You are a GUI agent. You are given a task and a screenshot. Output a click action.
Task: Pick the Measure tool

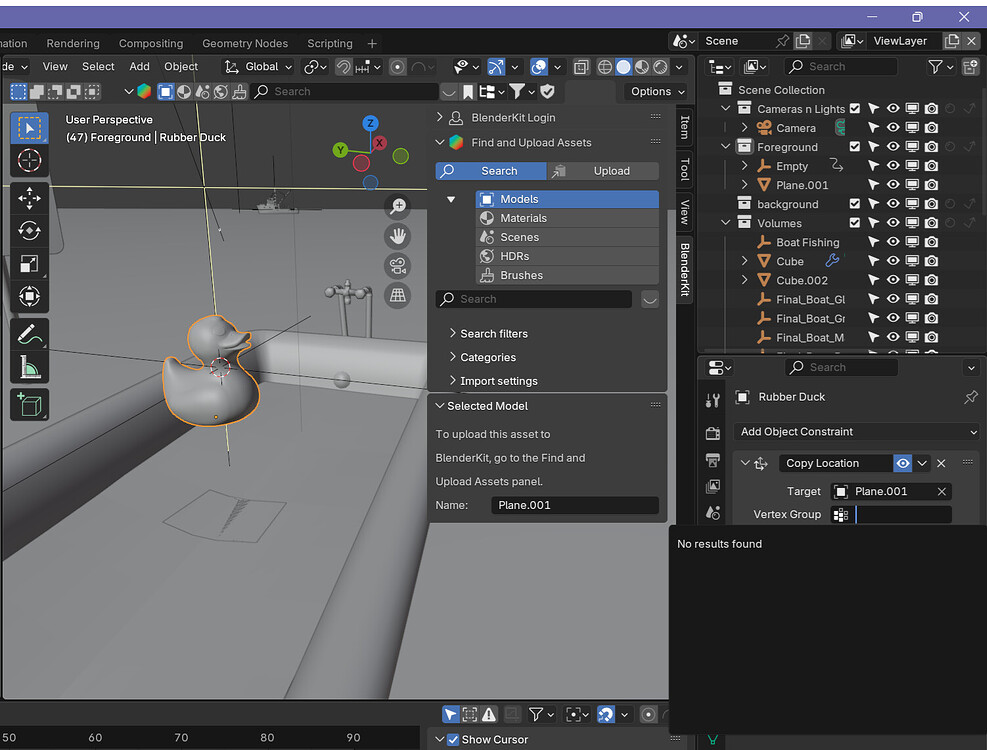pos(29,367)
